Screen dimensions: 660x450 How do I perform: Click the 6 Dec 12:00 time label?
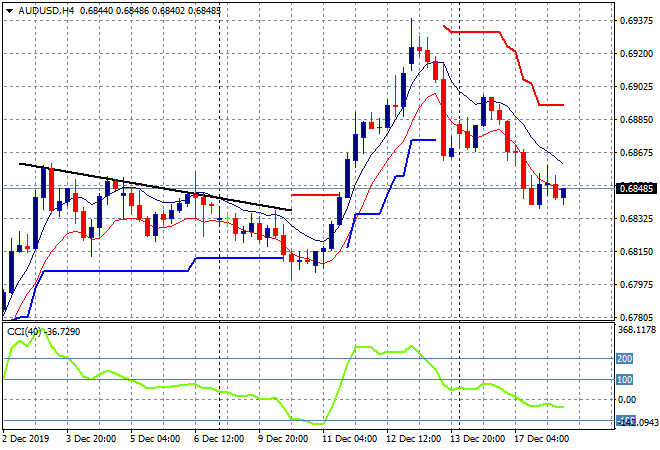pos(219,439)
